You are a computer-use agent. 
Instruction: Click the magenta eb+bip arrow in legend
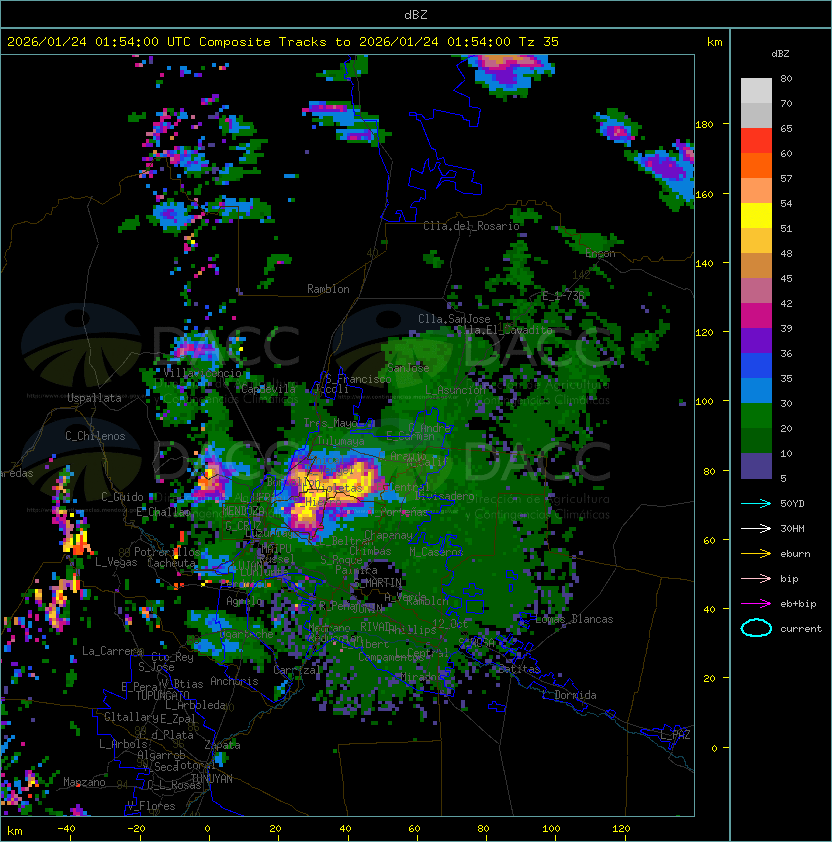pyautogui.click(x=756, y=604)
